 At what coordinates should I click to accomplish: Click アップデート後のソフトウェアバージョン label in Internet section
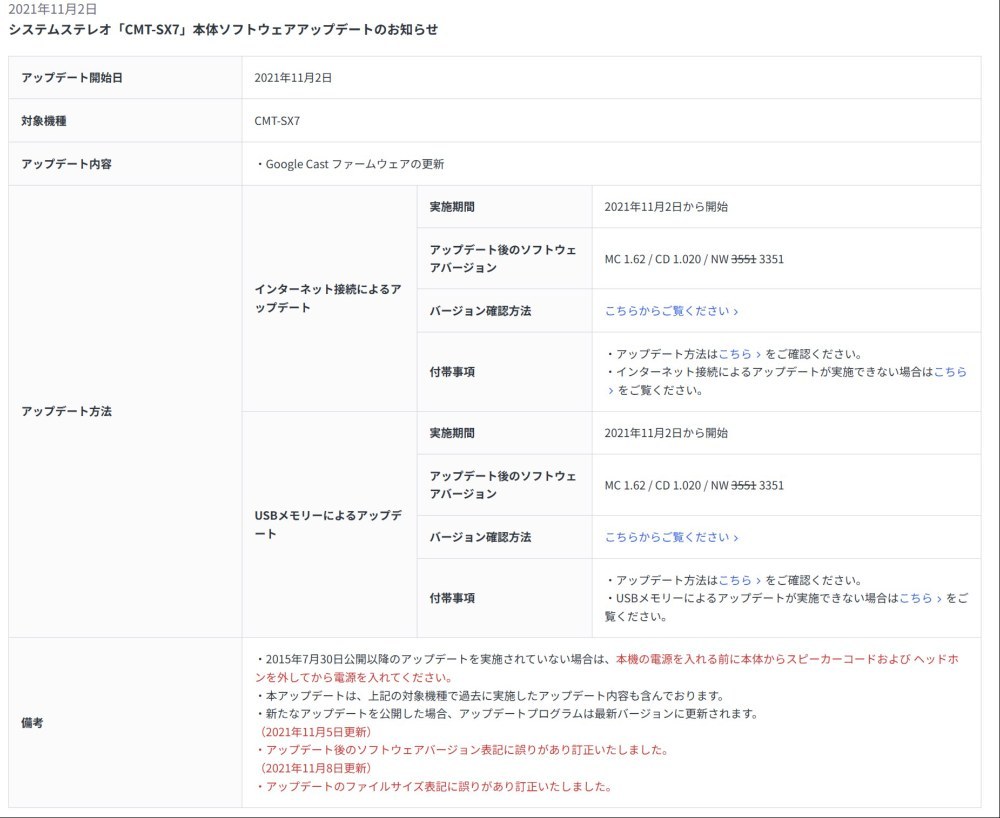tap(503, 259)
